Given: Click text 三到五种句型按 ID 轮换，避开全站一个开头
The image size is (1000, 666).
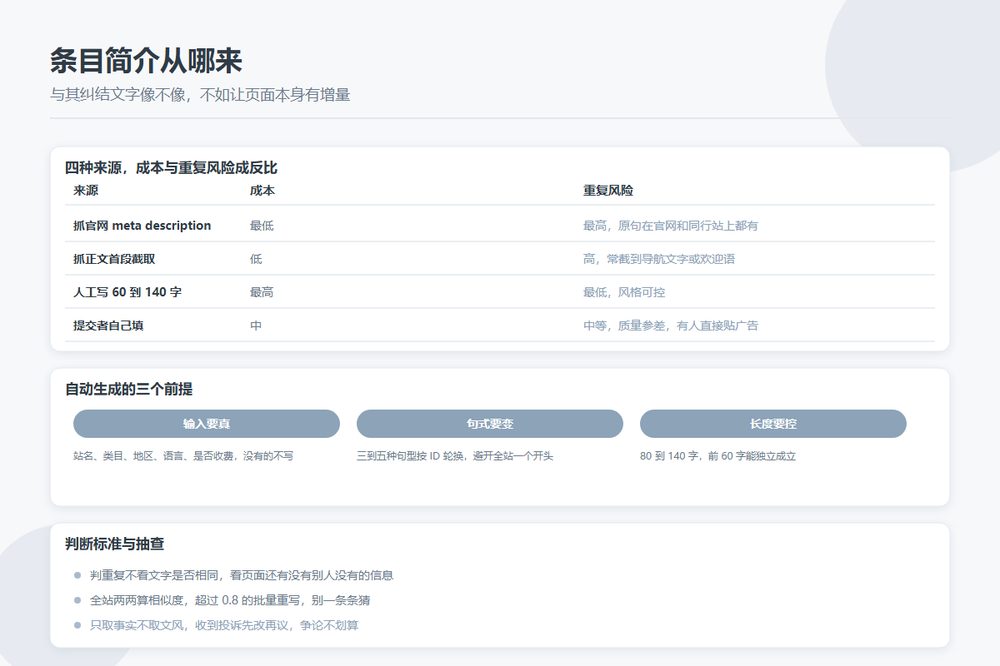Looking at the screenshot, I should (455, 456).
